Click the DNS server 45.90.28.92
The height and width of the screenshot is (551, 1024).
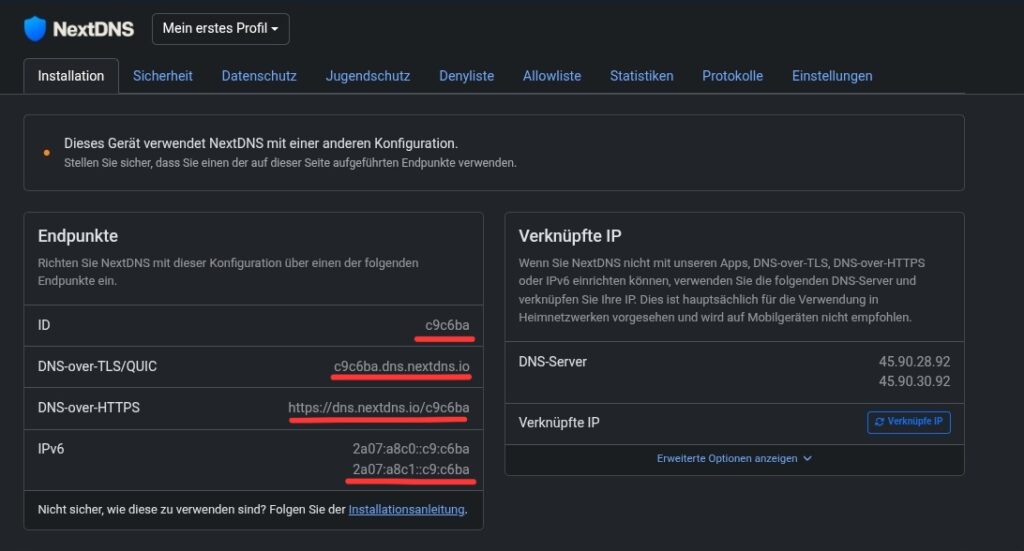(914, 361)
